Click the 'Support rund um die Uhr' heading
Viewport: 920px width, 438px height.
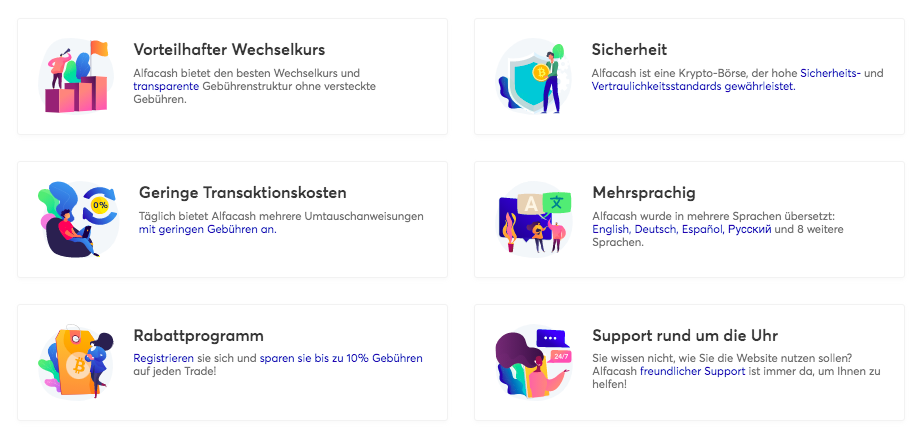coord(685,335)
